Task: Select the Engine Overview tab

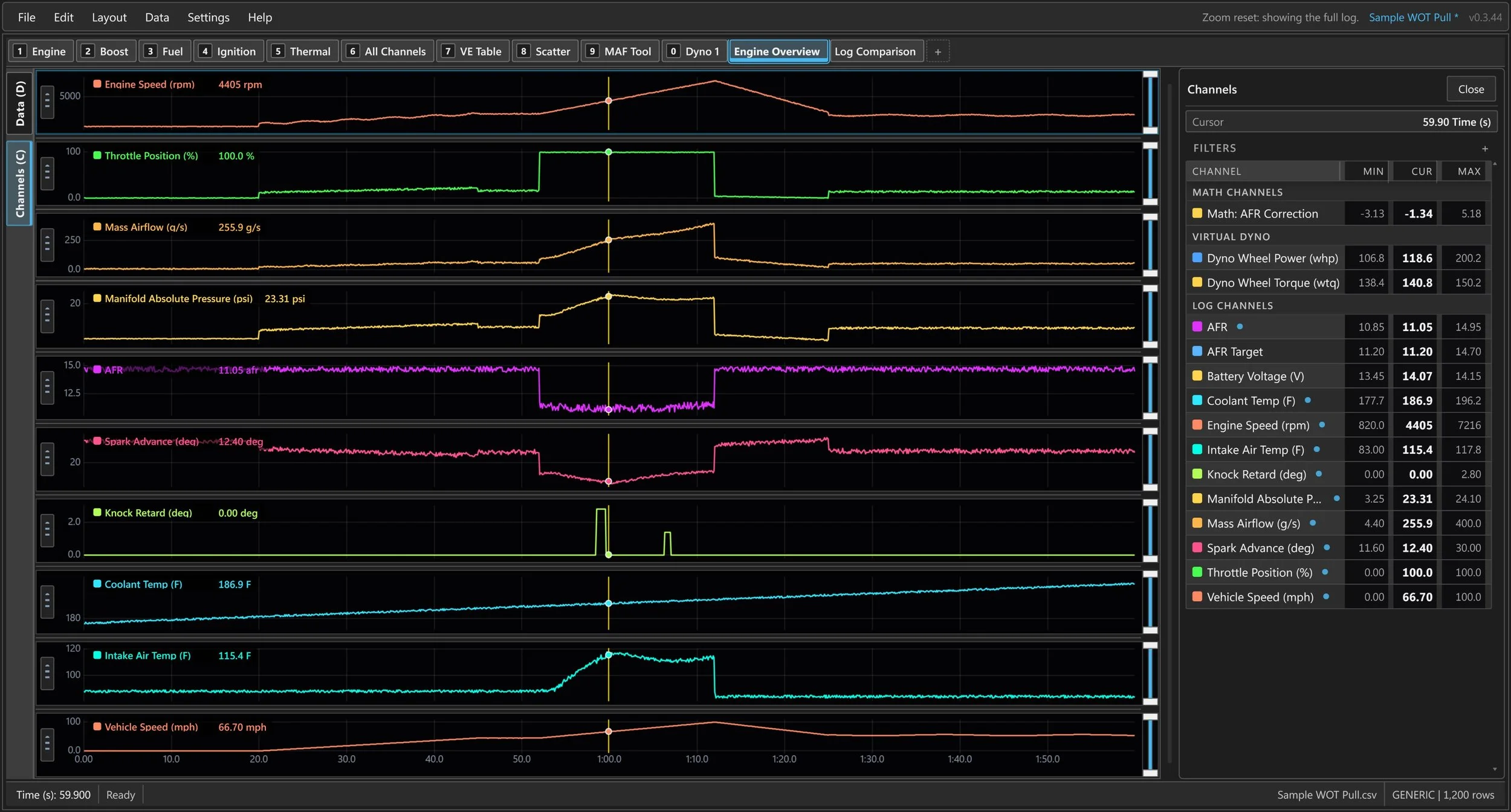Action: pos(778,52)
